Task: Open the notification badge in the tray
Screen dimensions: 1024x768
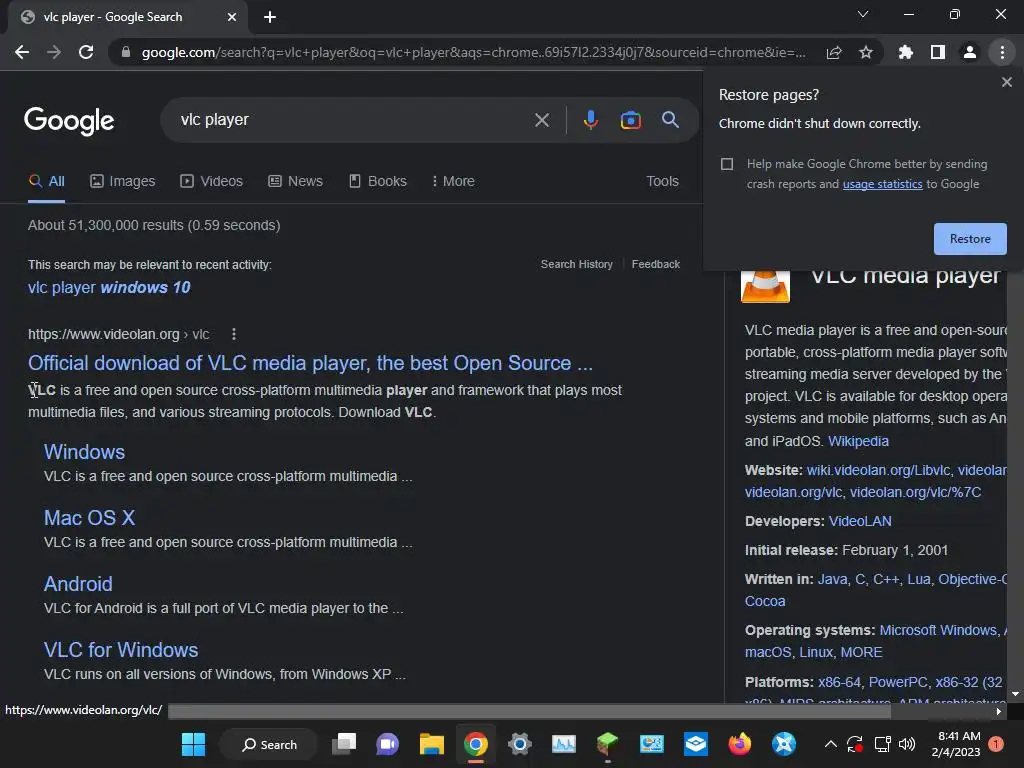Action: [996, 744]
